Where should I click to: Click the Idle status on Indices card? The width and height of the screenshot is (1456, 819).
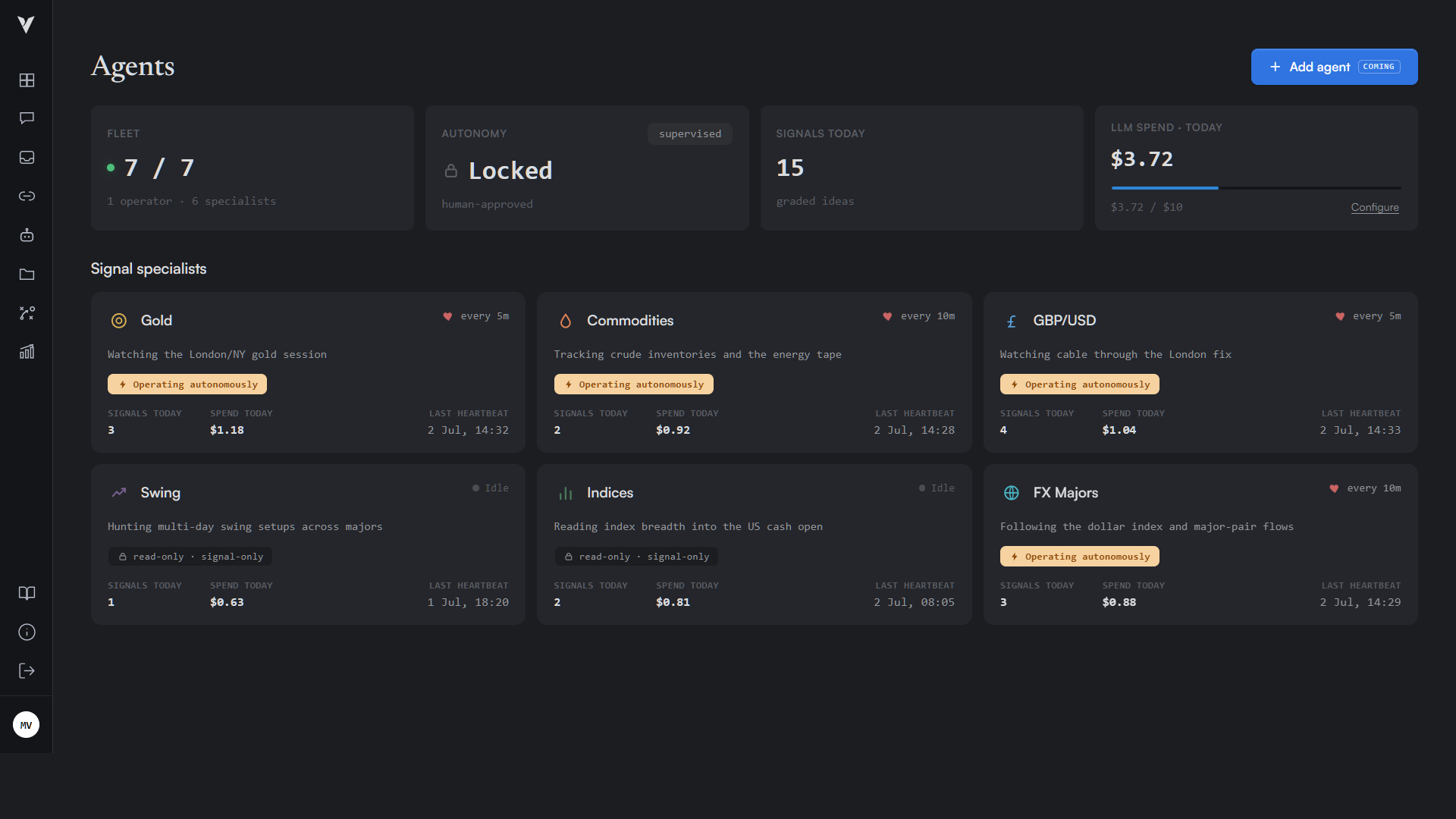coord(937,488)
